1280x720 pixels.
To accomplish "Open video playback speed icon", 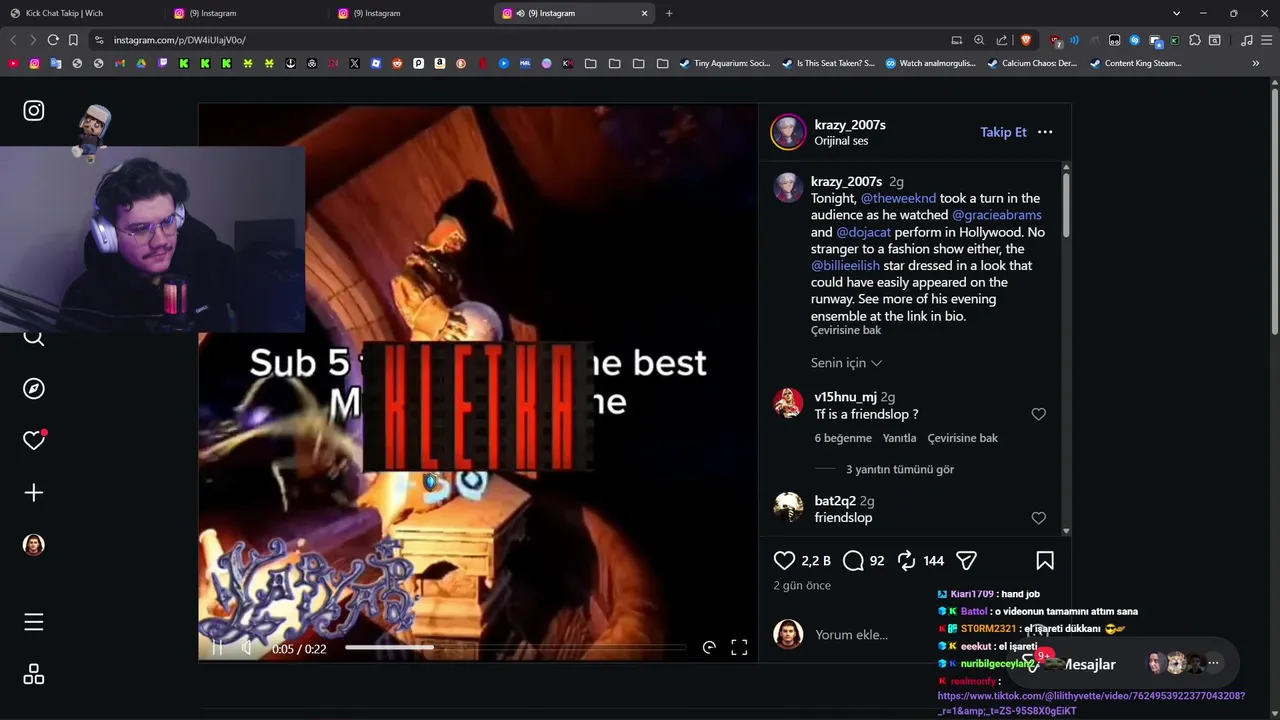I will point(709,648).
